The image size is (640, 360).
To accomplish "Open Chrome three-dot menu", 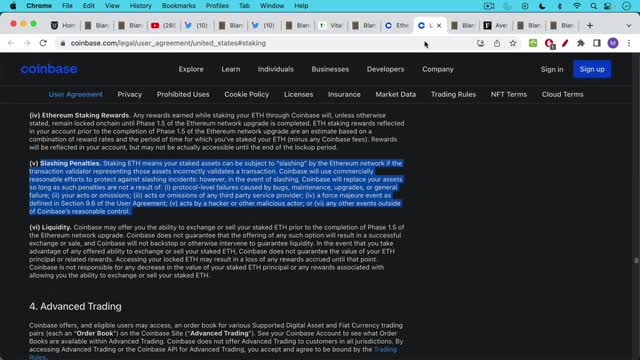I will point(629,43).
